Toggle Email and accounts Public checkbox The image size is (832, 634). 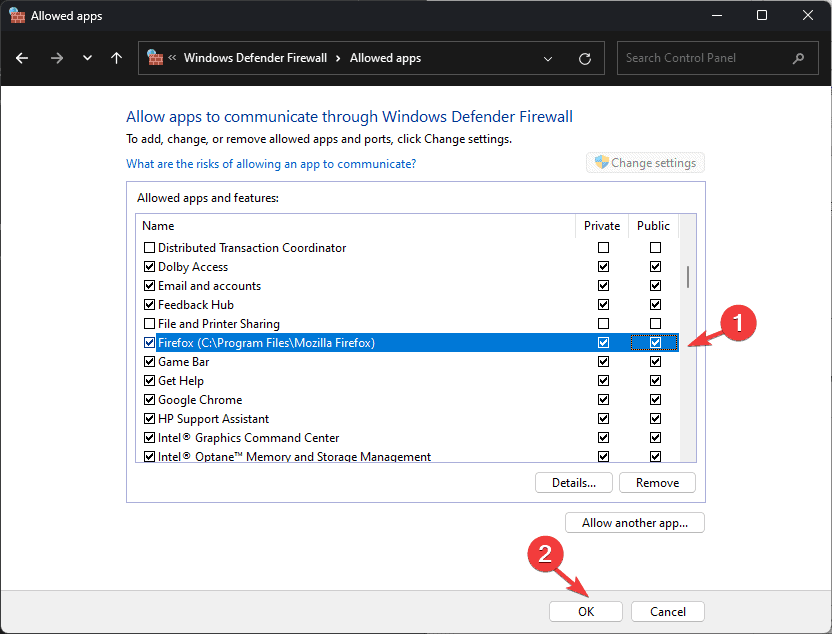[655, 285]
